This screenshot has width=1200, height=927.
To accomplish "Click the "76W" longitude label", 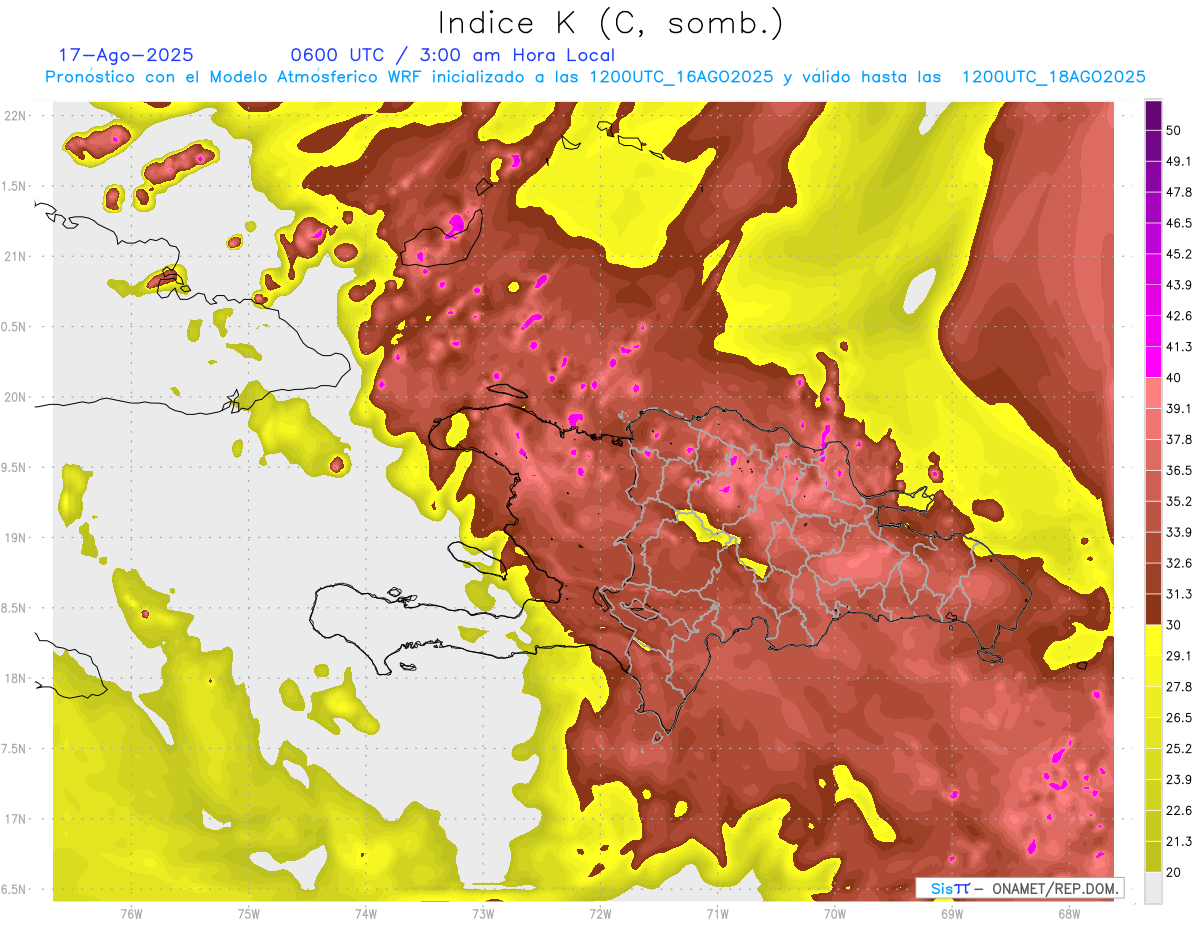I will pos(131,913).
